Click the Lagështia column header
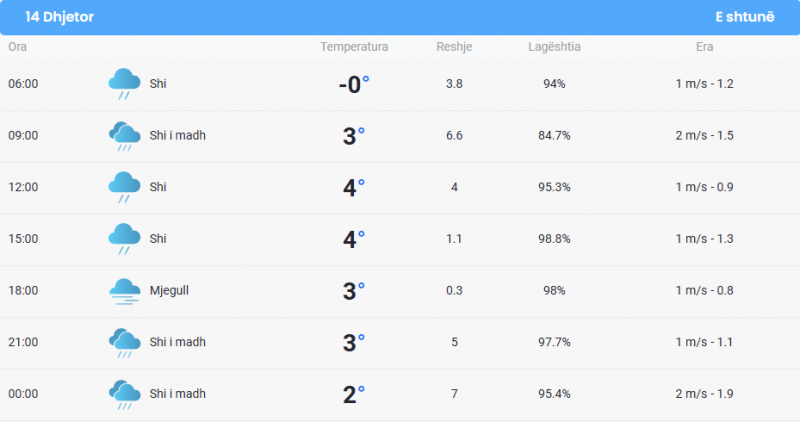 pos(554,47)
